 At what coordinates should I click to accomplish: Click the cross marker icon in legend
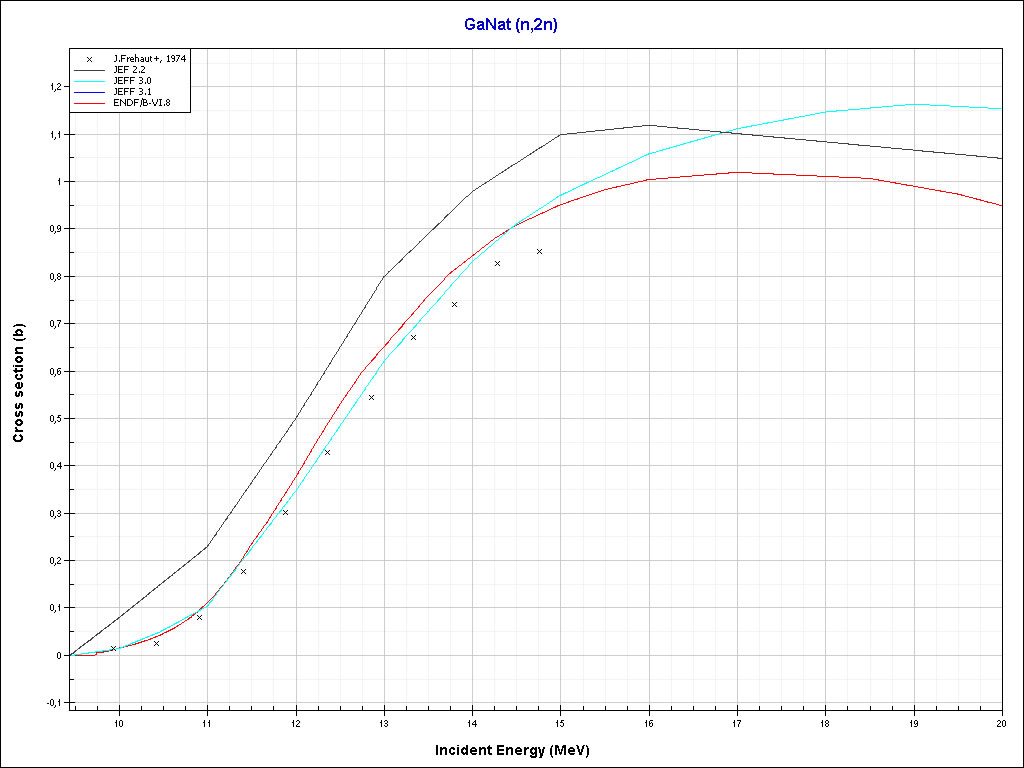pos(89,59)
